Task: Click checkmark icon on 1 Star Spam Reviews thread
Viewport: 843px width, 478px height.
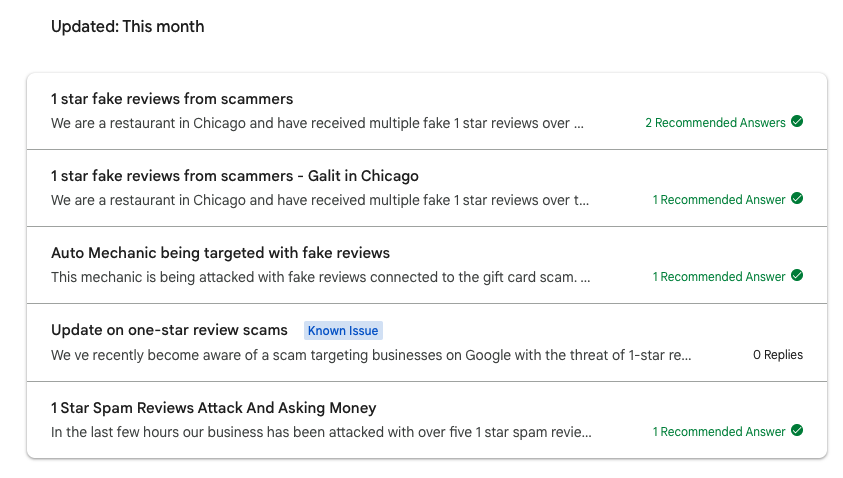Action: point(797,430)
